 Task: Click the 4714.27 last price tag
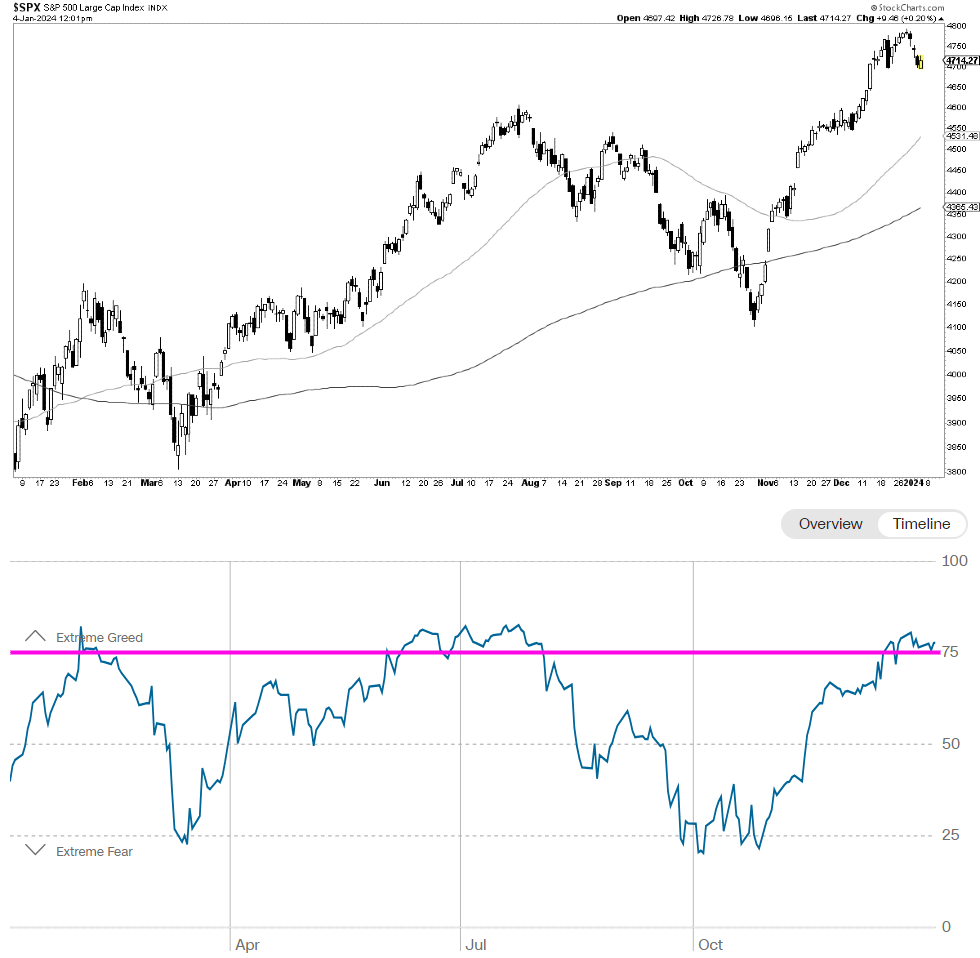click(x=960, y=60)
